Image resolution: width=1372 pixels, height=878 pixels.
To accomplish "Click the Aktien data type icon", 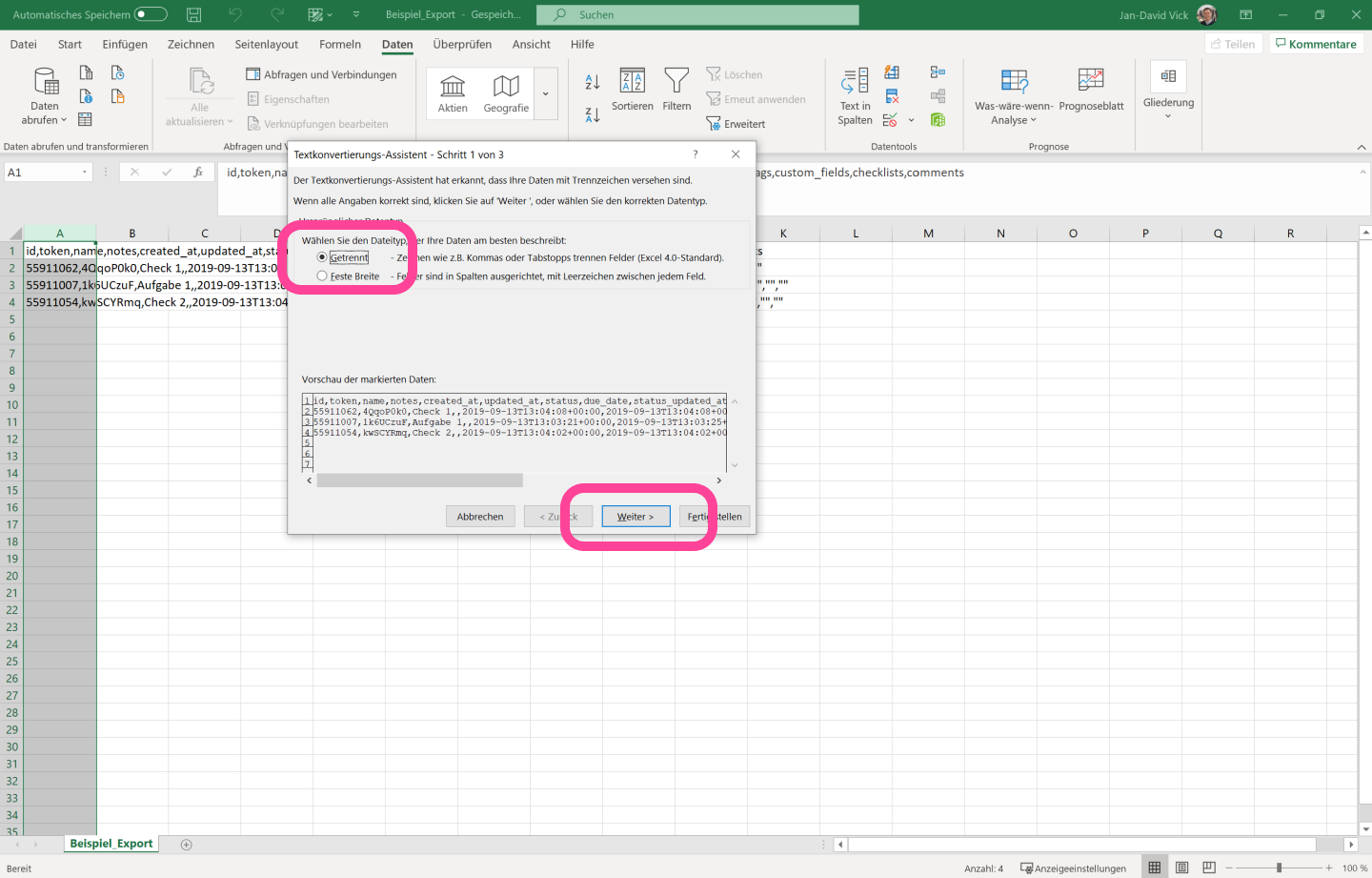I will (453, 93).
